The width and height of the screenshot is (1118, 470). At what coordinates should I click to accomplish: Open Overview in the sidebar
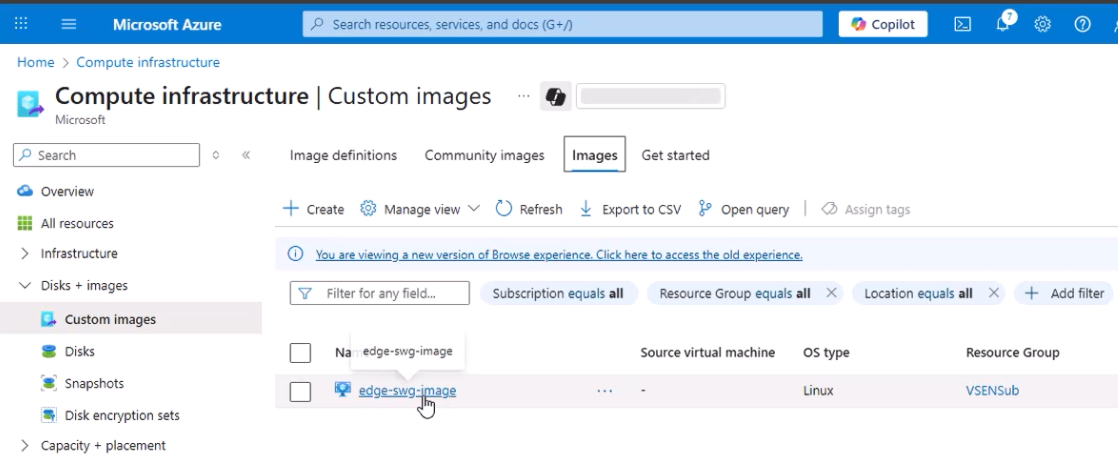[x=67, y=191]
